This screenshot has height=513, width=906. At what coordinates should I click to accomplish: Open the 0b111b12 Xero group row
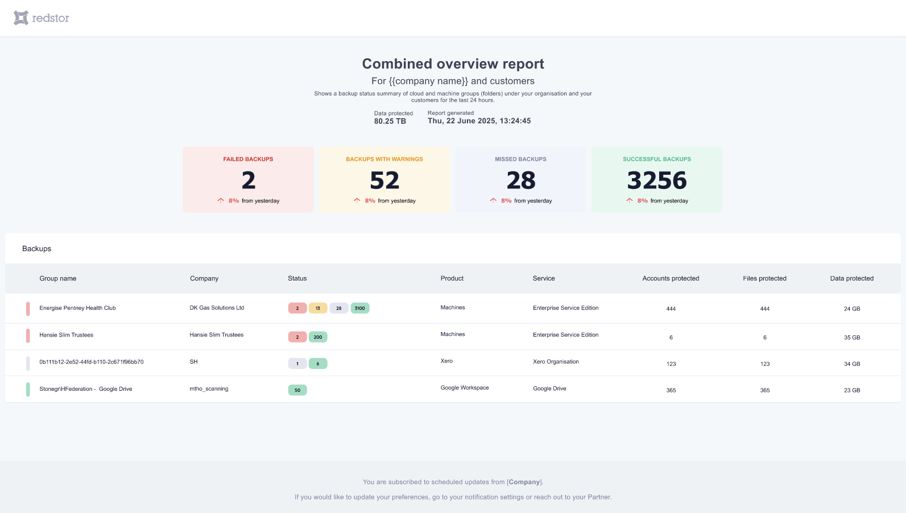[91, 362]
